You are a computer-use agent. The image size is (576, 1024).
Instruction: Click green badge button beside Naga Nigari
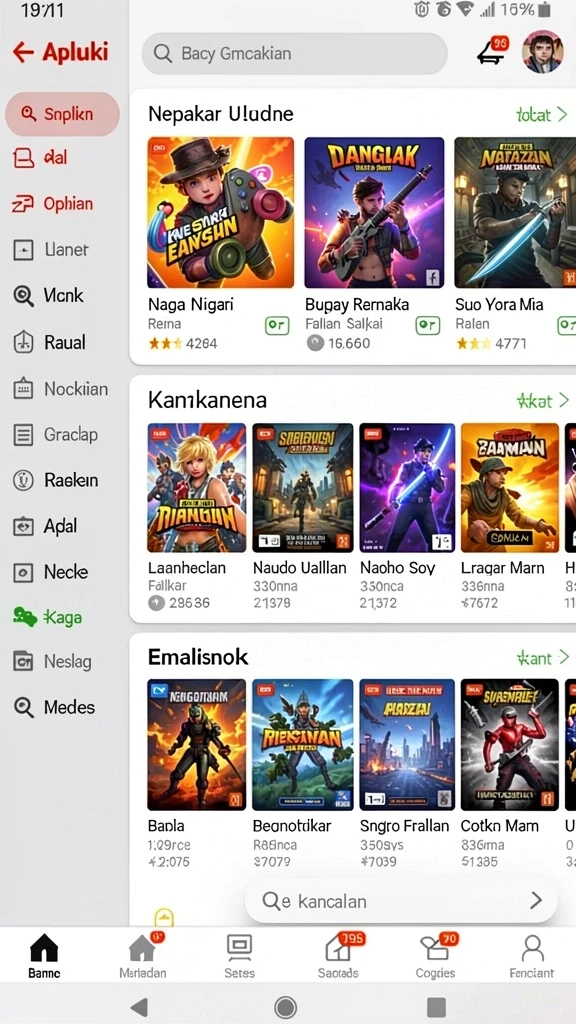coord(277,325)
